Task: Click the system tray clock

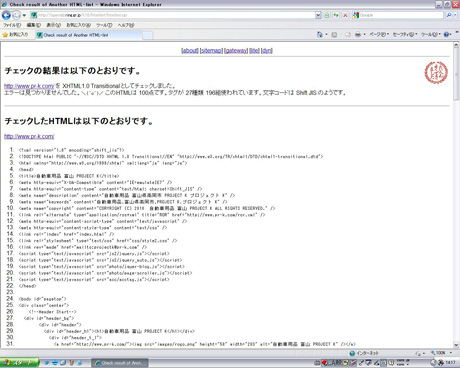Action: (450, 362)
